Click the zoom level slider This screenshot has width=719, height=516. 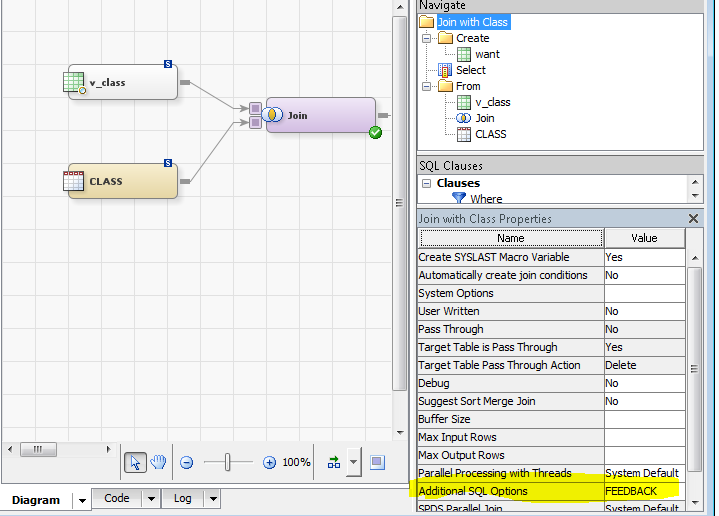pos(228,462)
